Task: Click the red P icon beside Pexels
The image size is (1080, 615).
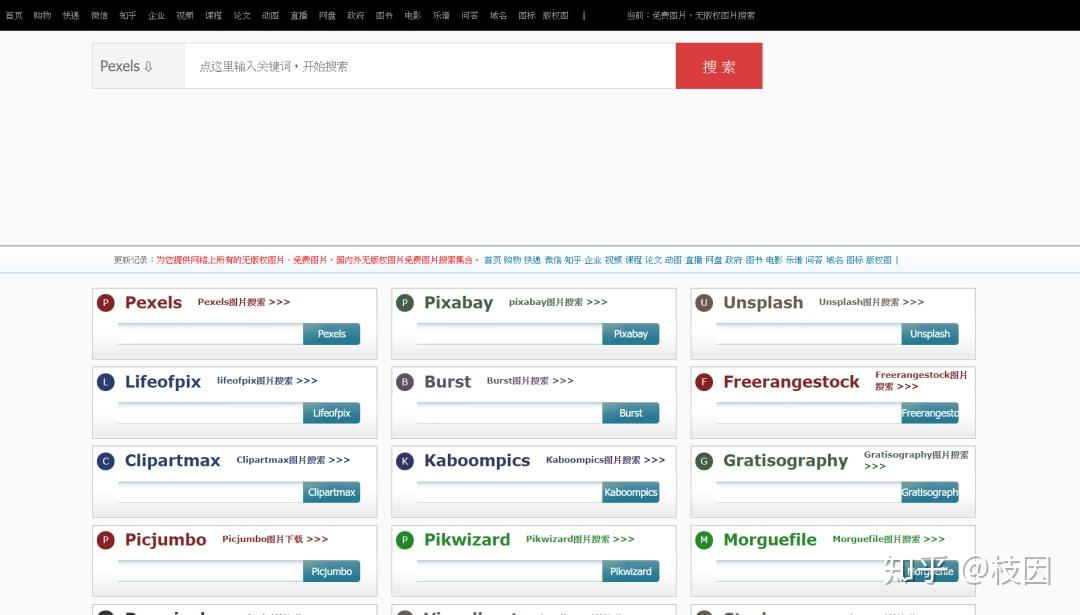Action: (x=105, y=303)
